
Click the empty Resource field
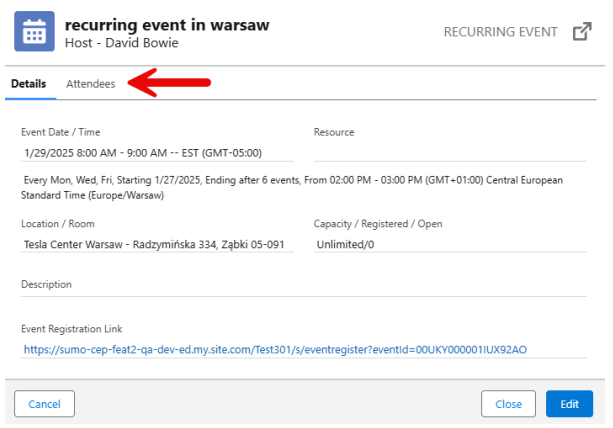click(x=449, y=152)
